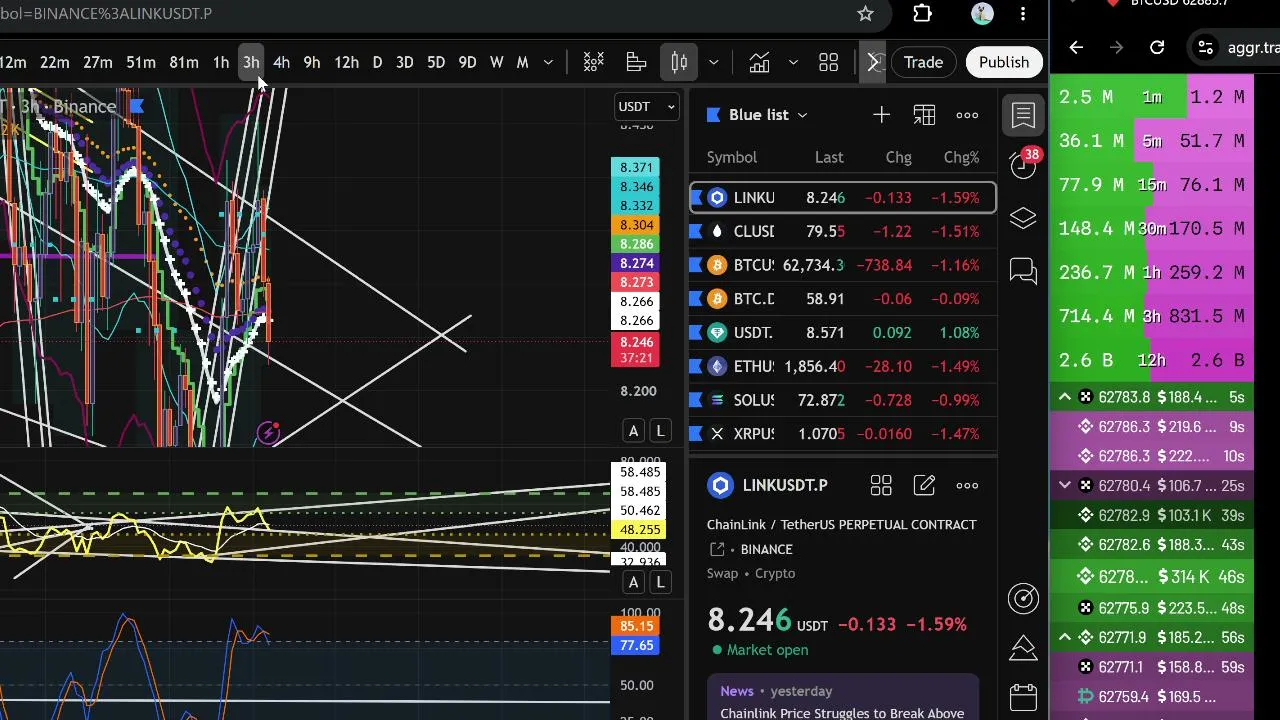Click the toolbar scroll-right arrow beside Trade
This screenshot has width=1280, height=720.
click(873, 63)
